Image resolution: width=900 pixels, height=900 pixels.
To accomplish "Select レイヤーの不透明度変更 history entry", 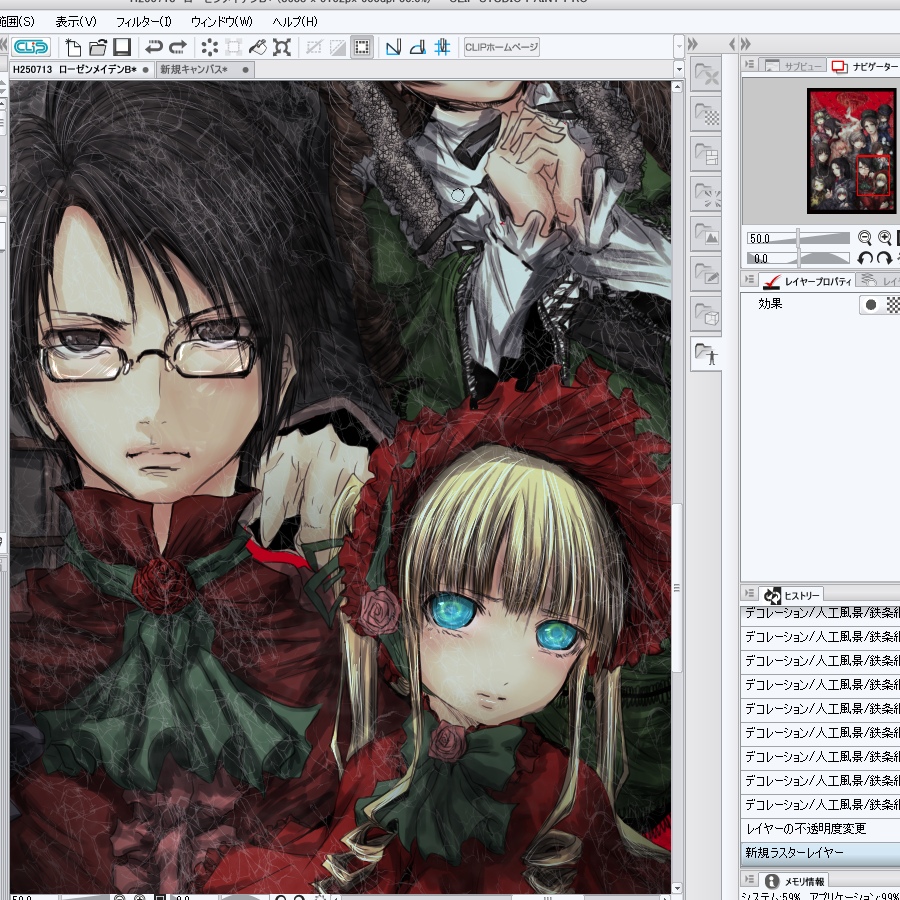I will (820, 829).
